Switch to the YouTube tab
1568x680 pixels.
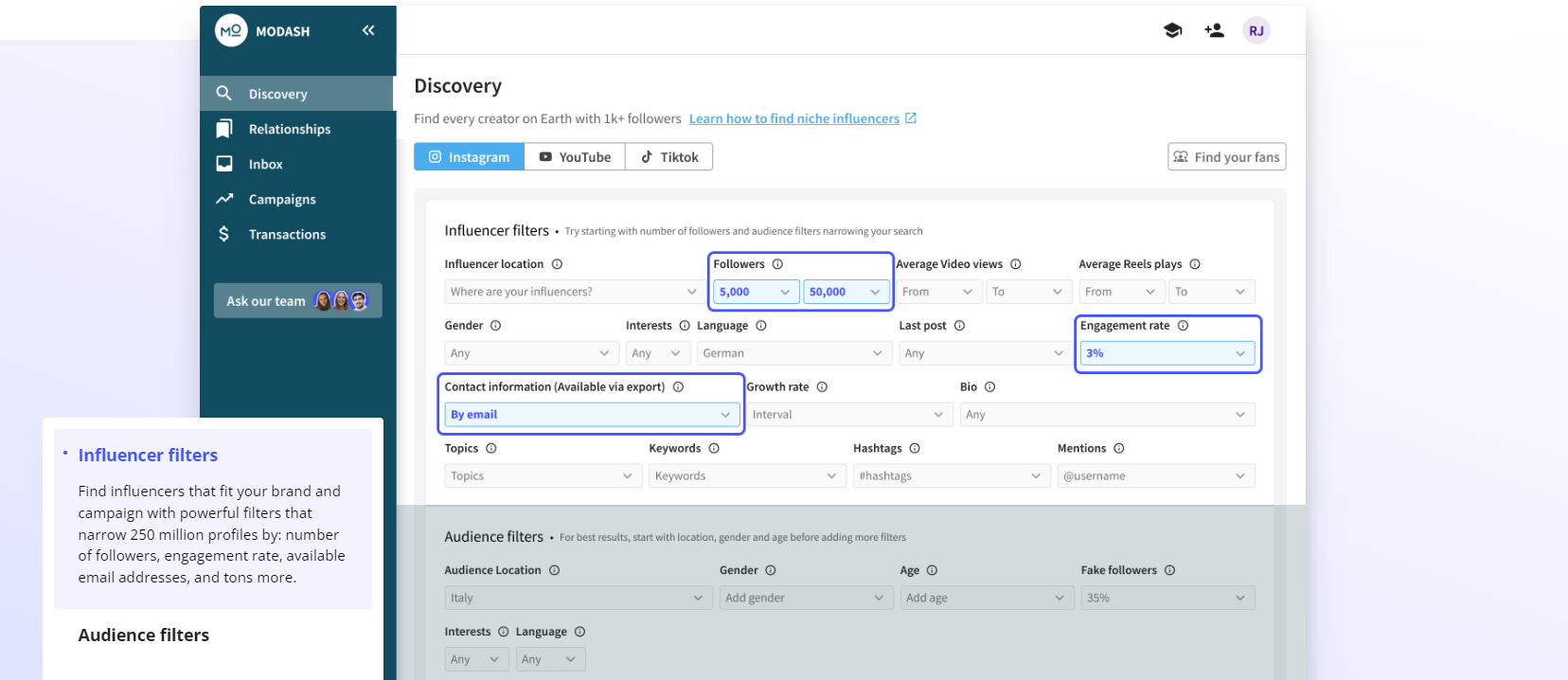[575, 157]
